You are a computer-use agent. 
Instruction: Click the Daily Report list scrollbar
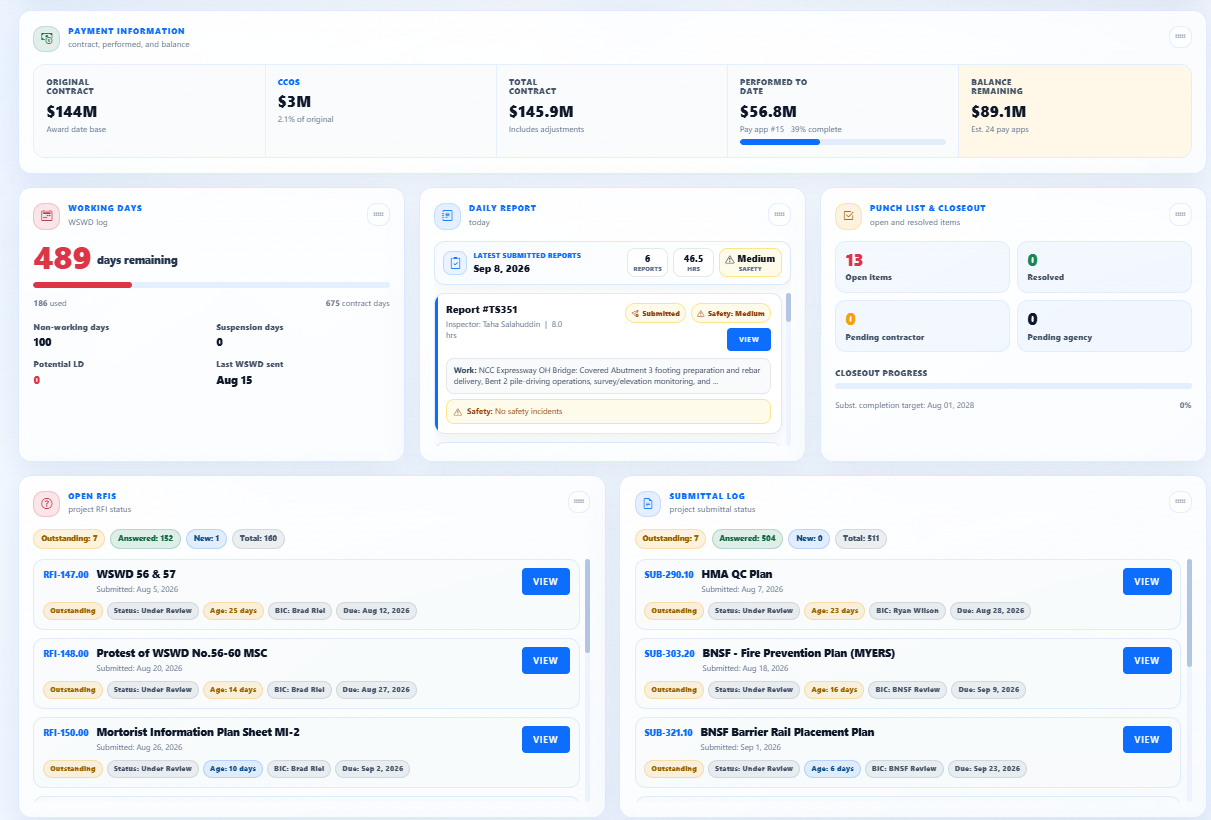coord(788,308)
